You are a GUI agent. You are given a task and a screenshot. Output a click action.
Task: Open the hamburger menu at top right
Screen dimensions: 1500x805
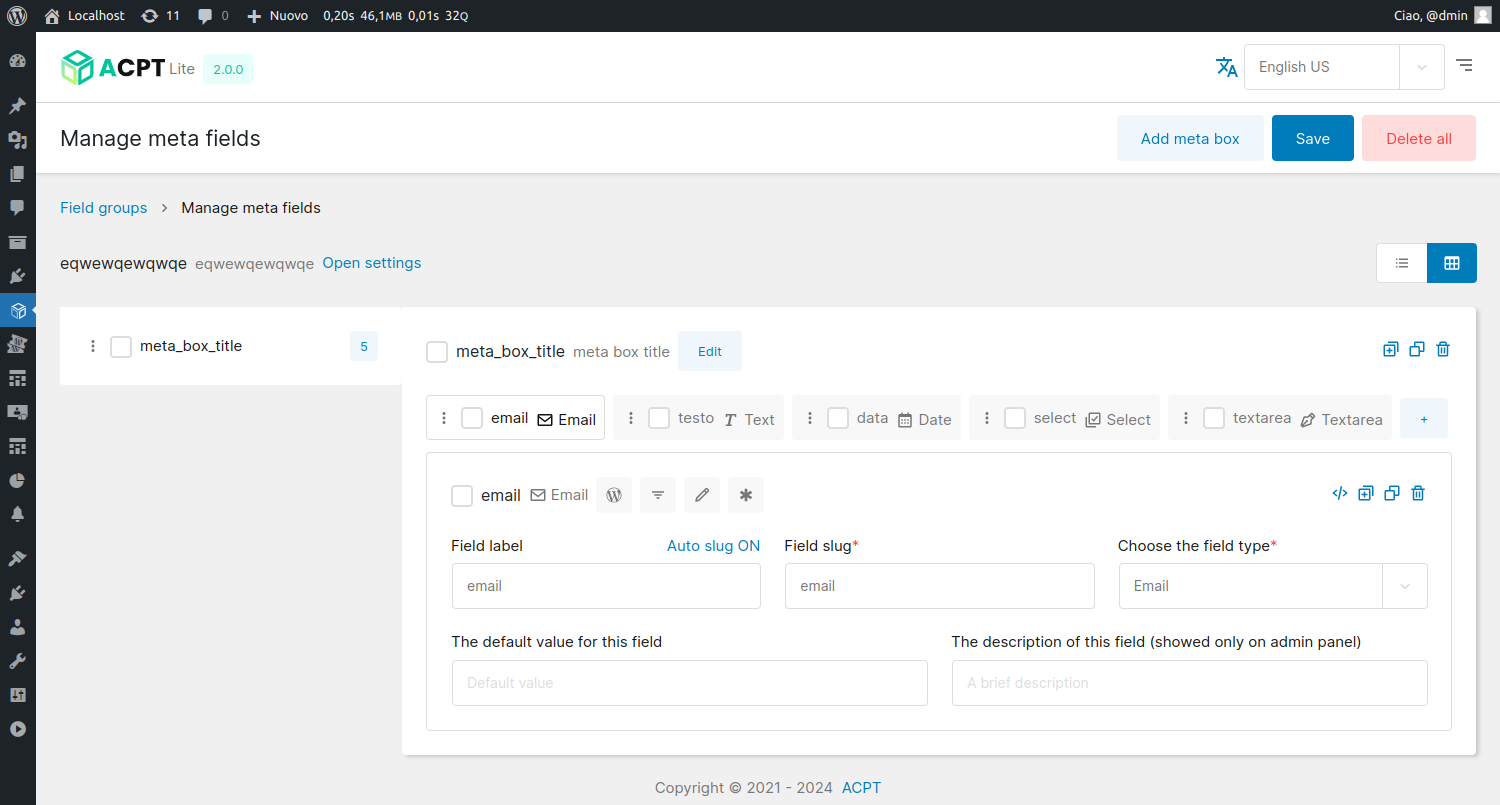coord(1464,66)
